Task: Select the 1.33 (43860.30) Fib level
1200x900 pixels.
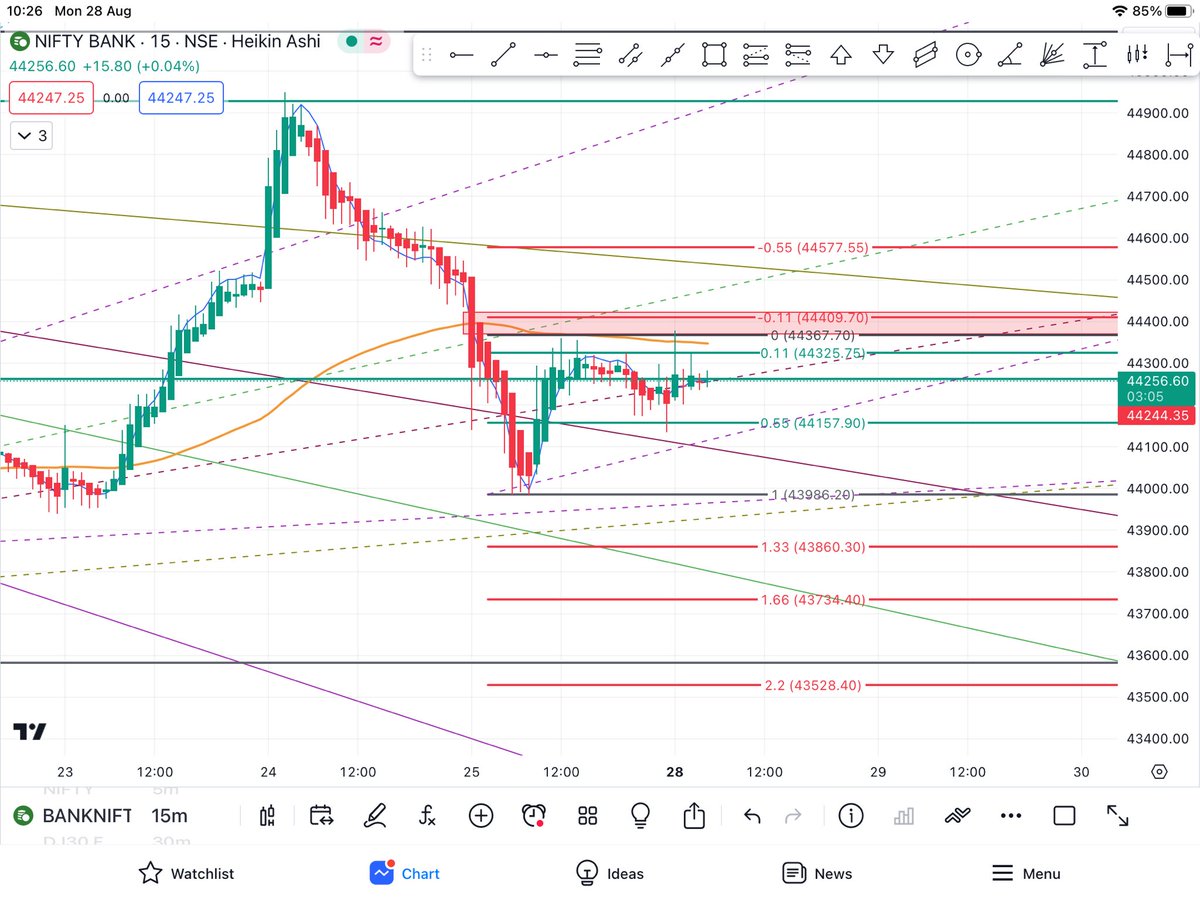Action: pos(811,547)
